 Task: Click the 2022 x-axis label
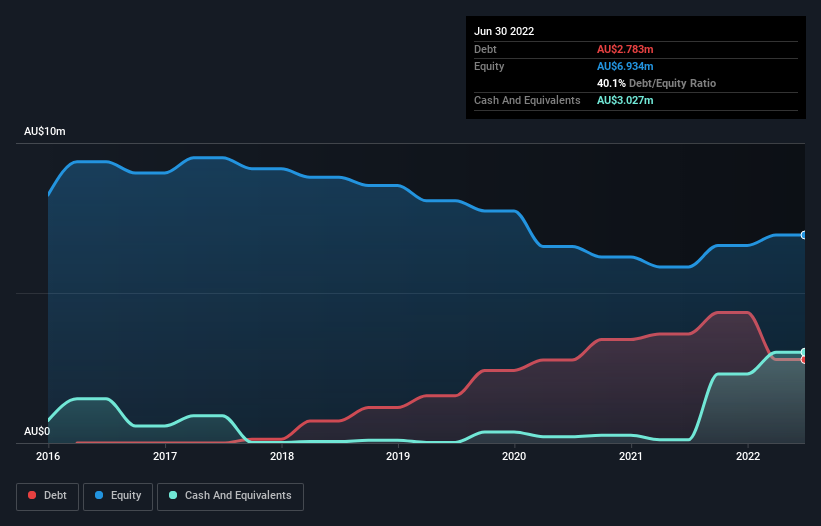click(748, 456)
